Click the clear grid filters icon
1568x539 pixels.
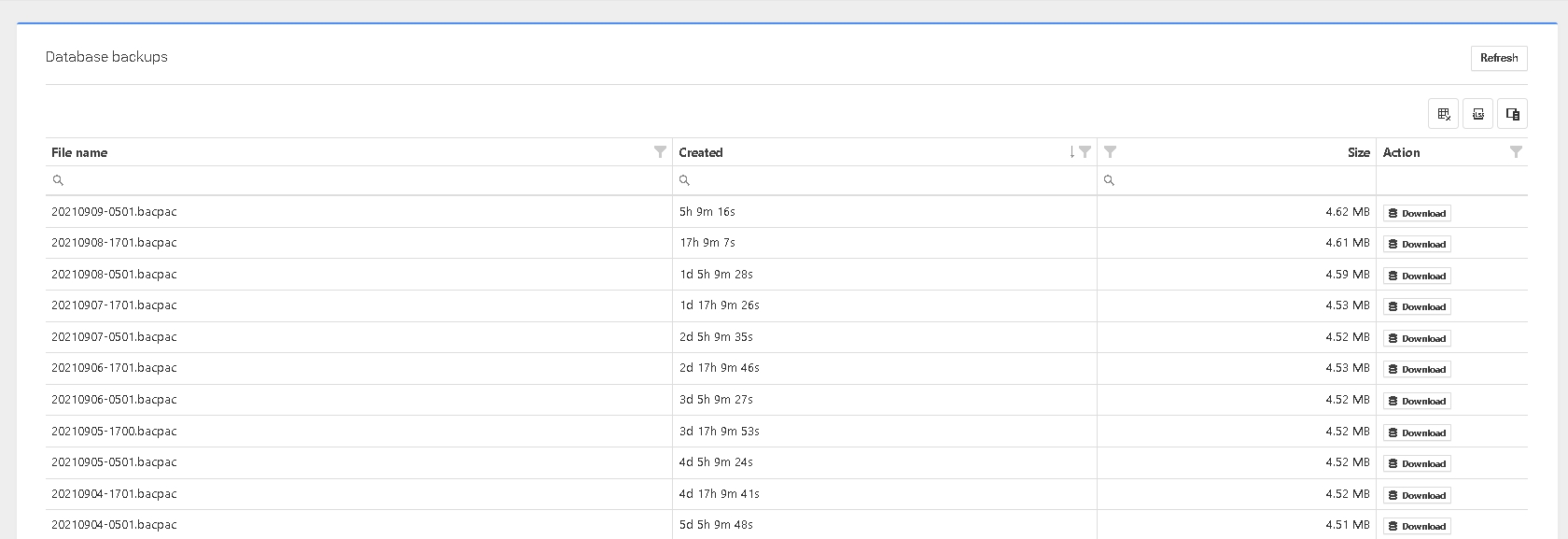(1443, 114)
